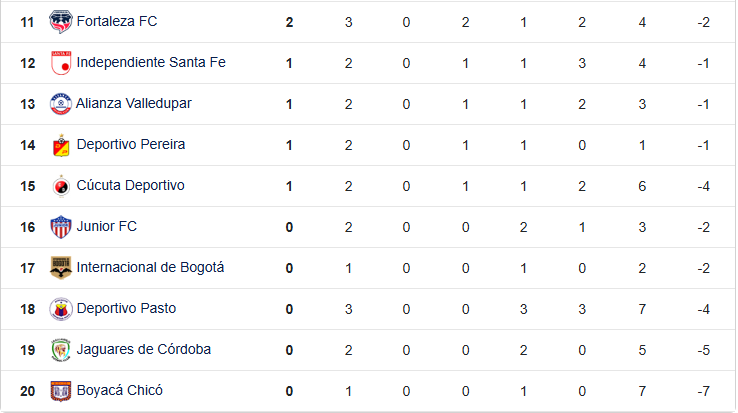Click the Independiente Santa Fe crest icon

tap(61, 63)
